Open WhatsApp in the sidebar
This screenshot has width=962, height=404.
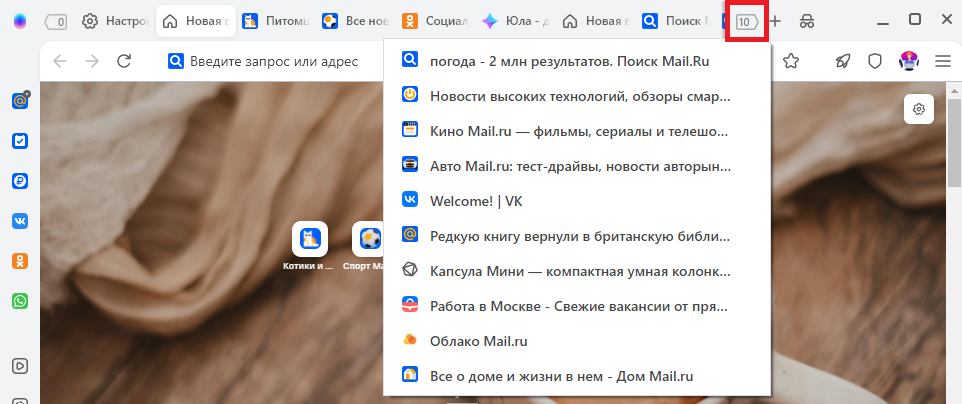tap(20, 301)
